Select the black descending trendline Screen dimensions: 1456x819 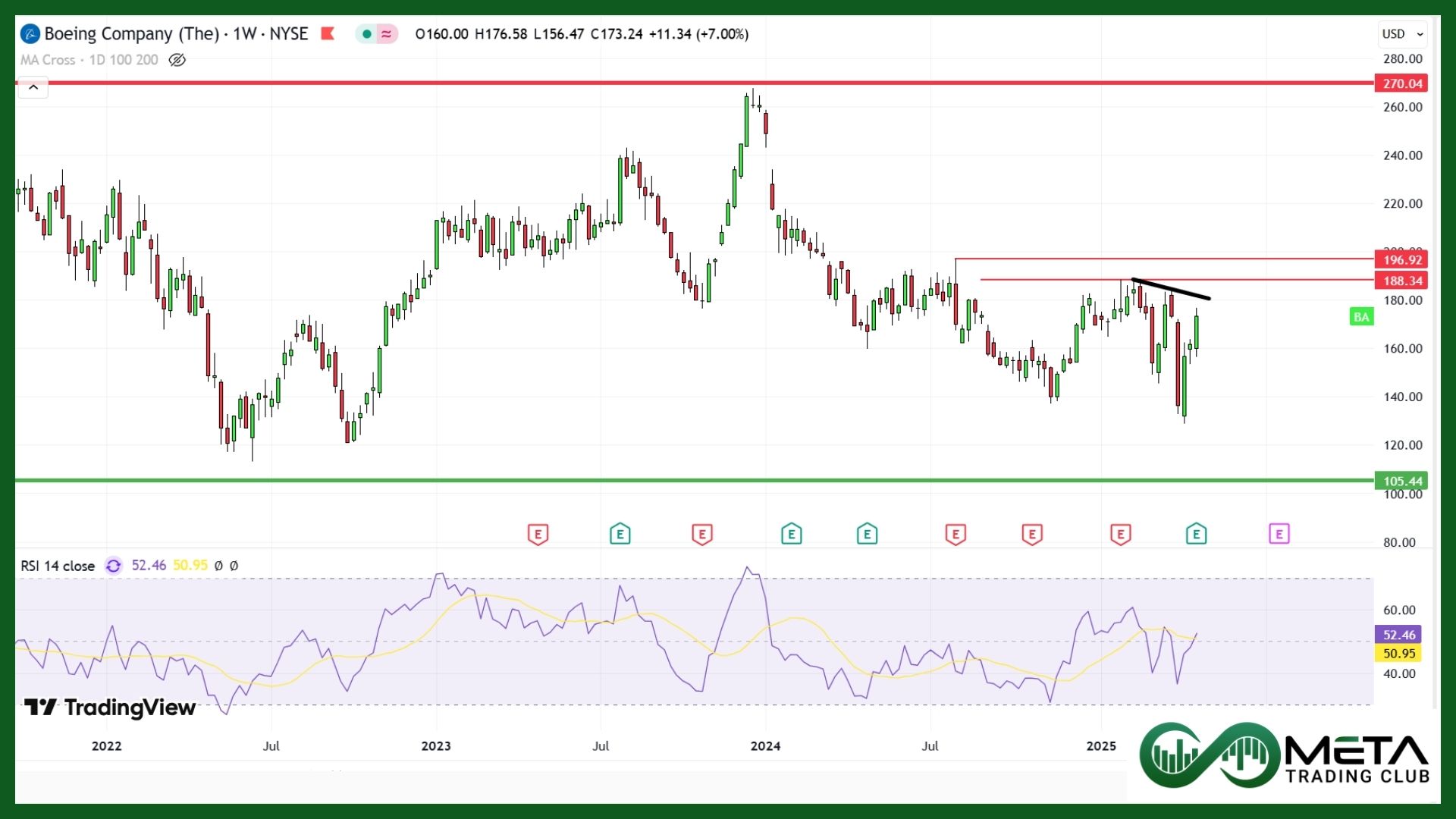coord(1170,289)
